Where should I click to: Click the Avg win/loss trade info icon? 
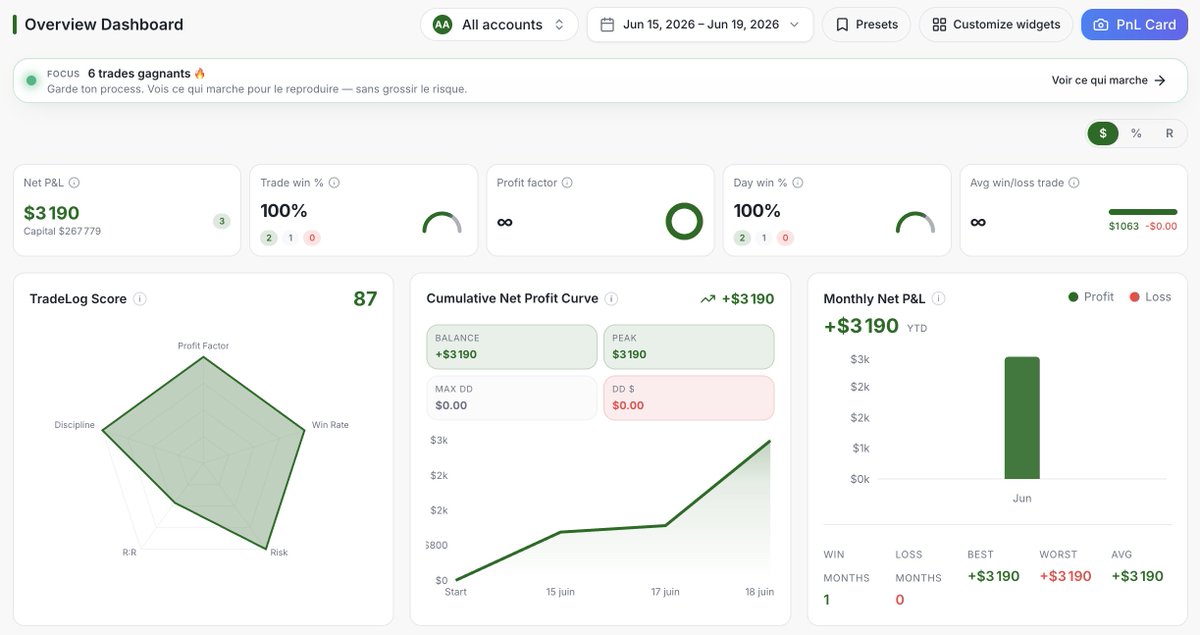(x=1074, y=183)
